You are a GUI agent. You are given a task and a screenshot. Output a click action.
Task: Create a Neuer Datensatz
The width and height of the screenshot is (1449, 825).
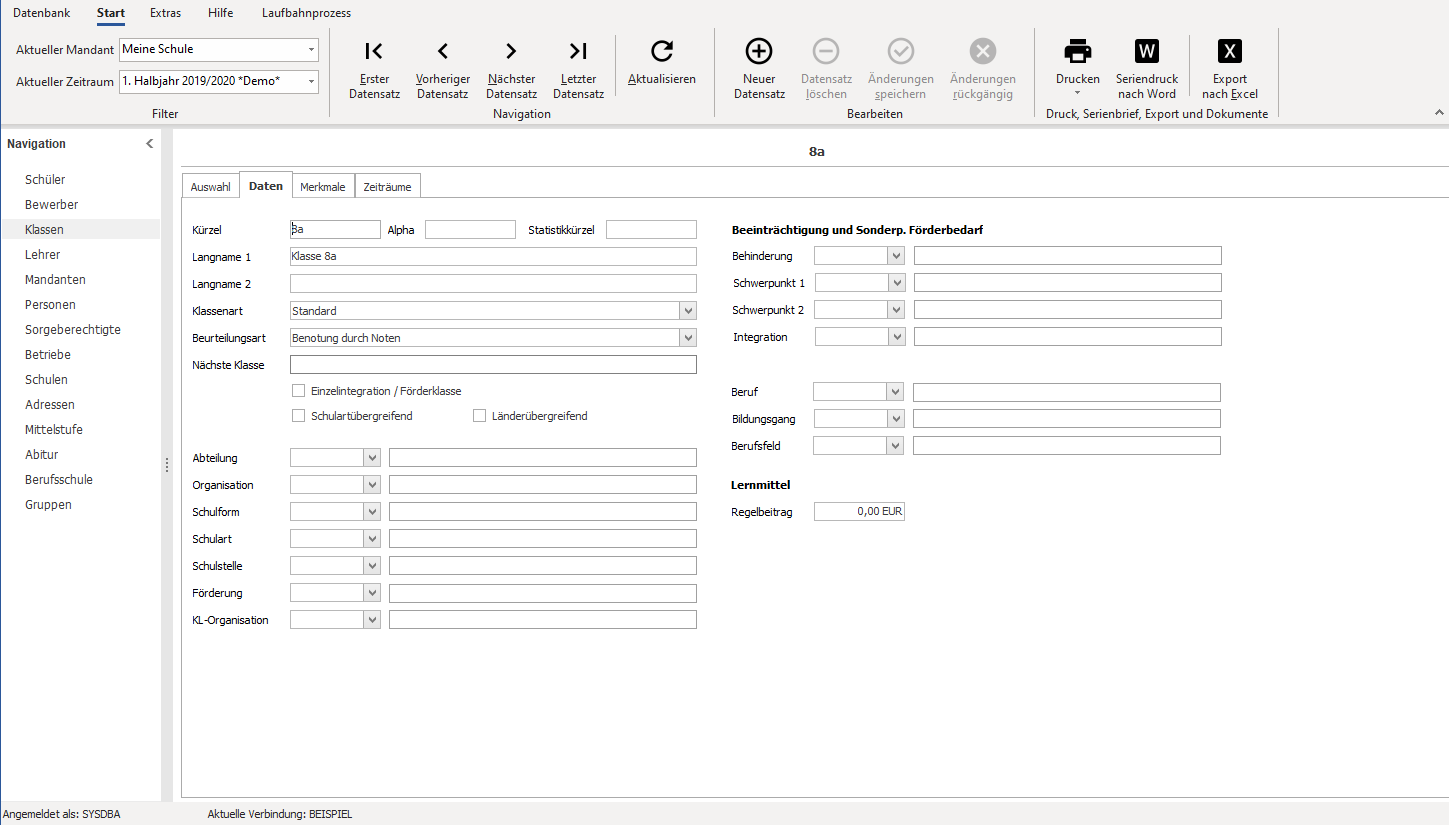(760, 69)
